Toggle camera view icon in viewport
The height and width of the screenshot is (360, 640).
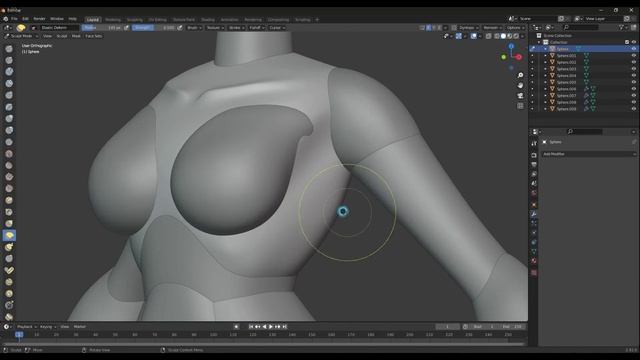pos(520,96)
